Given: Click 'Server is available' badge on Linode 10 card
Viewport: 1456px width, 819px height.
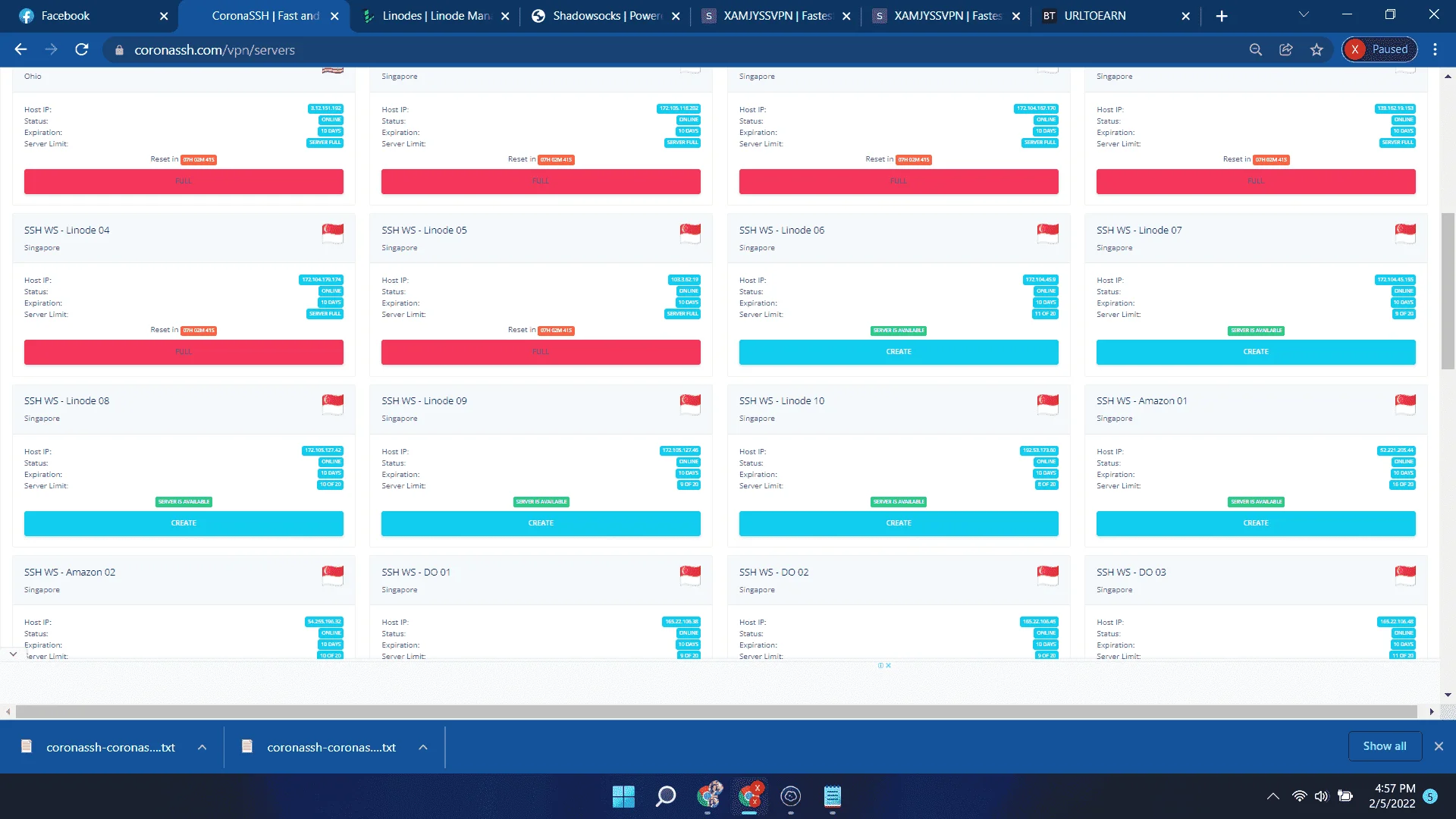Looking at the screenshot, I should (x=899, y=502).
